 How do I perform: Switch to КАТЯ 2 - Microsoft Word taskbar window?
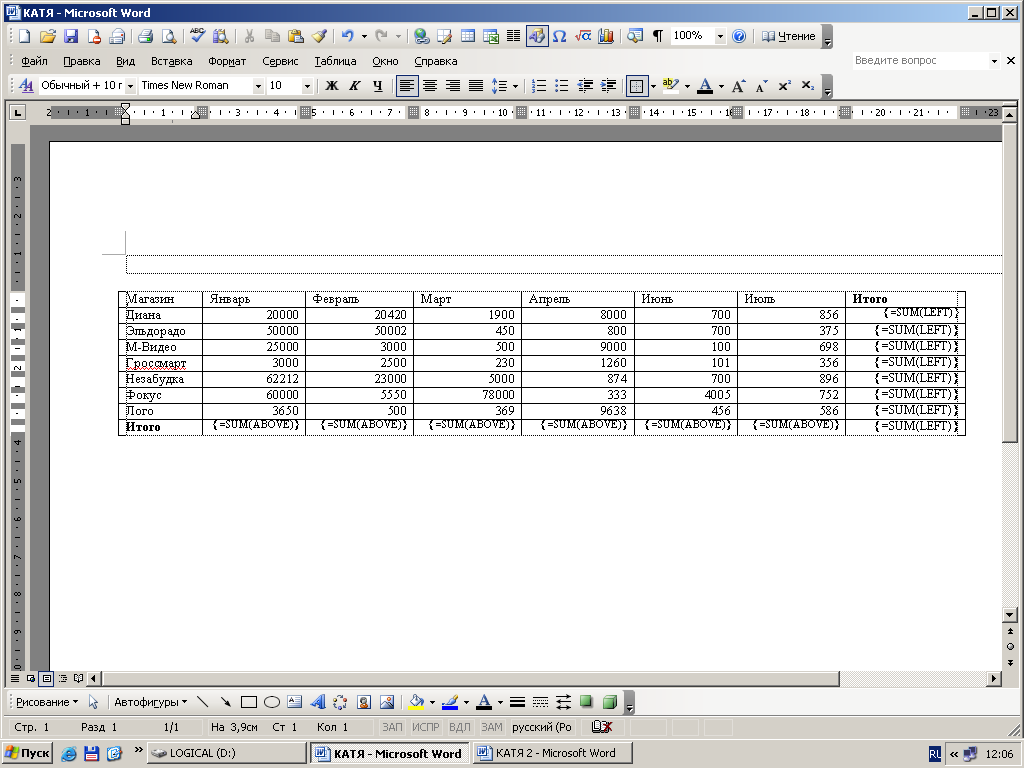pyautogui.click(x=554, y=753)
